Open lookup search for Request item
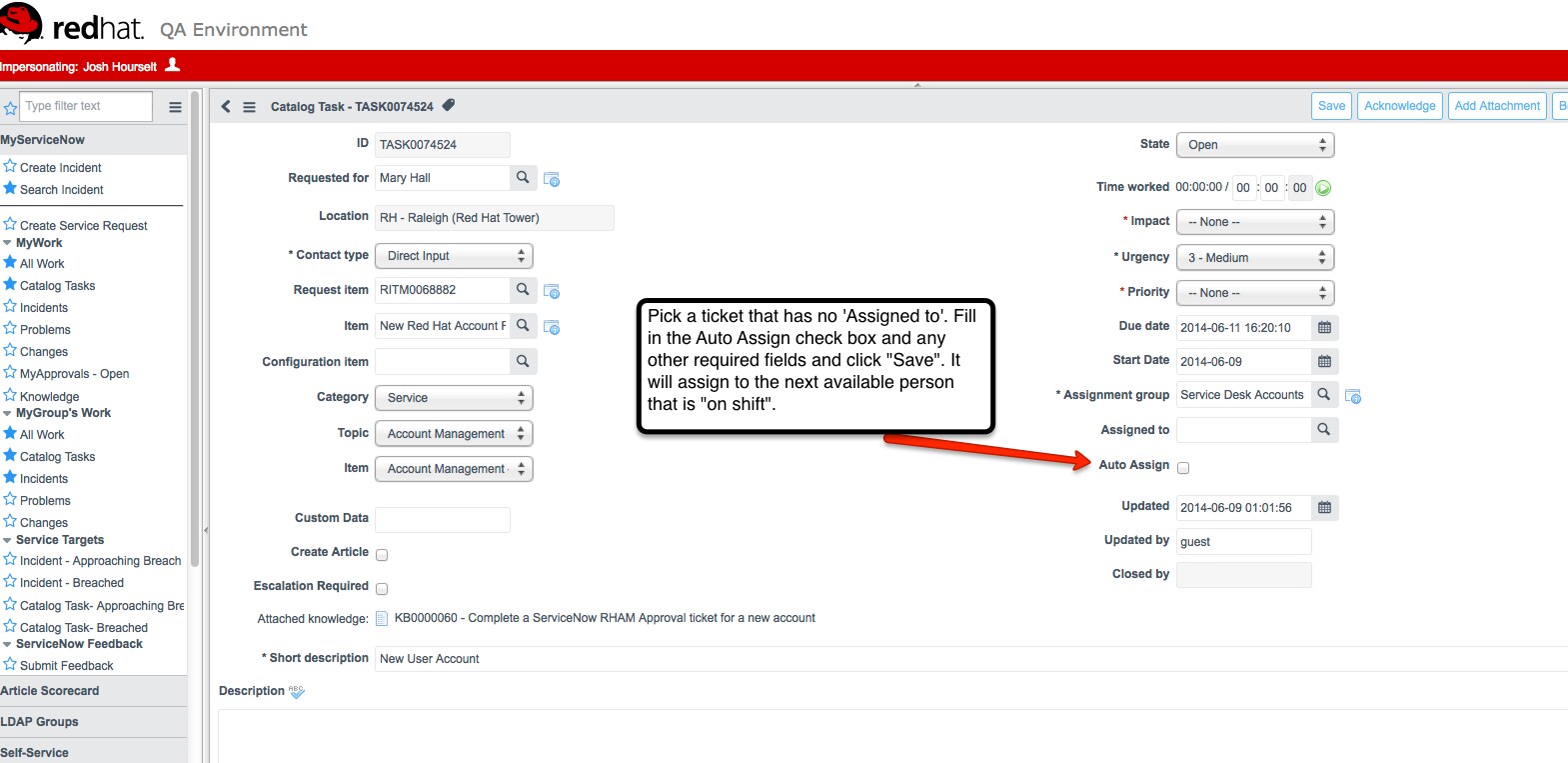The image size is (1568, 763). point(523,289)
